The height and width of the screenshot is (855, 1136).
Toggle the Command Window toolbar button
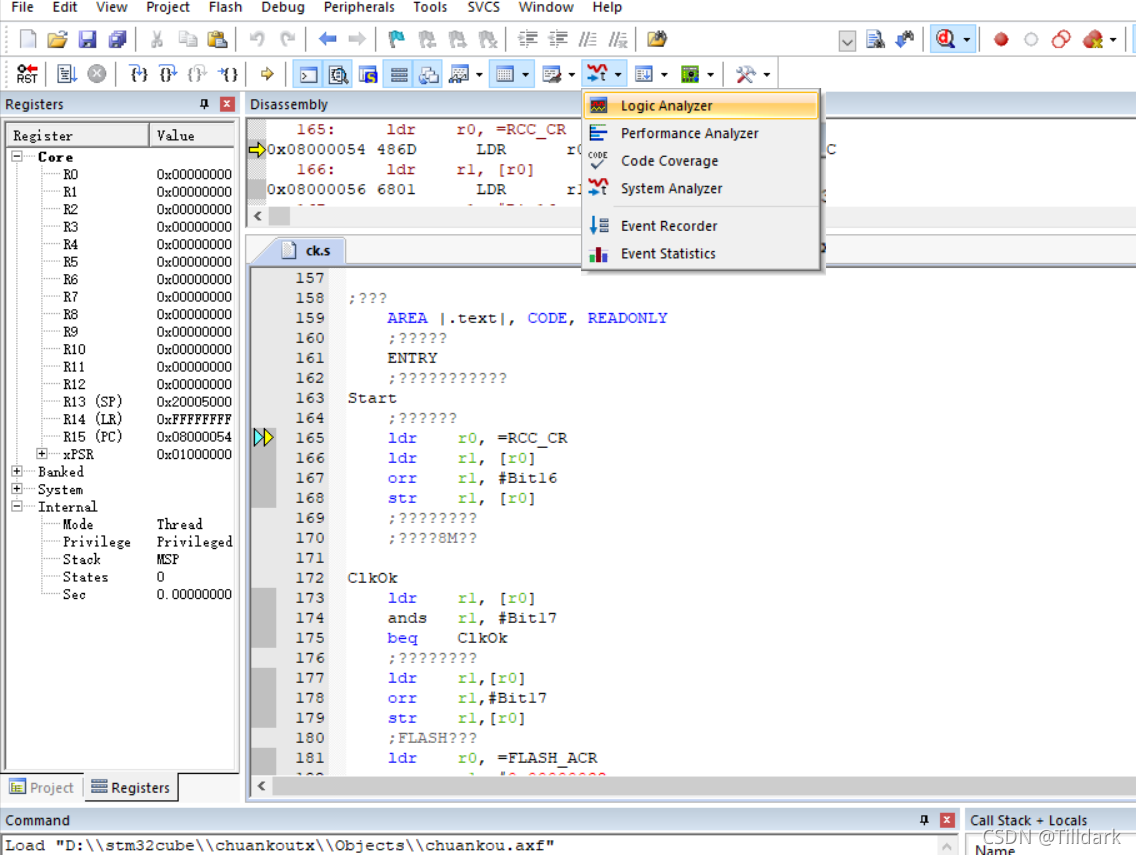click(x=309, y=74)
